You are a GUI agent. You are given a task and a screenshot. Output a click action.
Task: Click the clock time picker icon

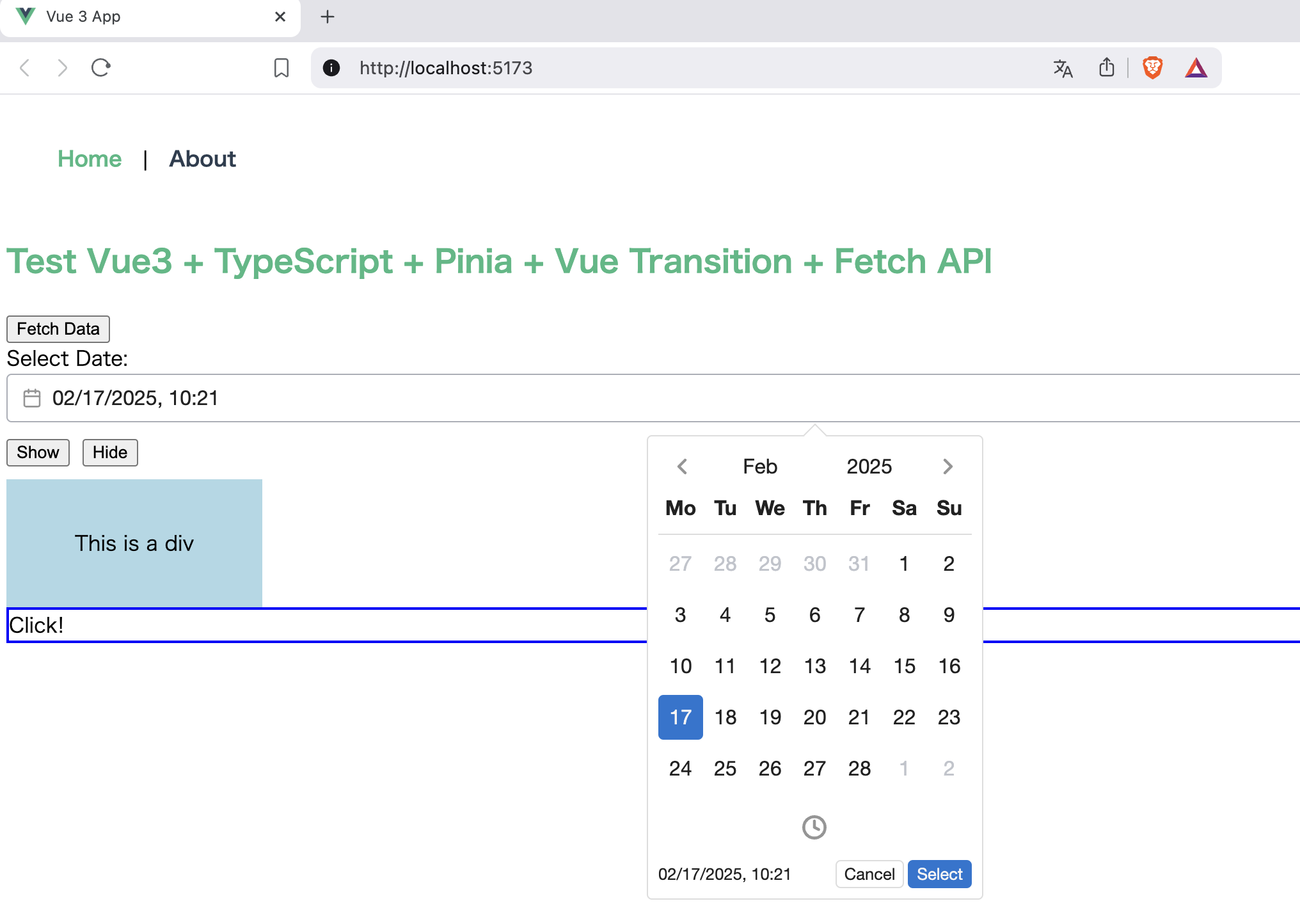point(814,827)
